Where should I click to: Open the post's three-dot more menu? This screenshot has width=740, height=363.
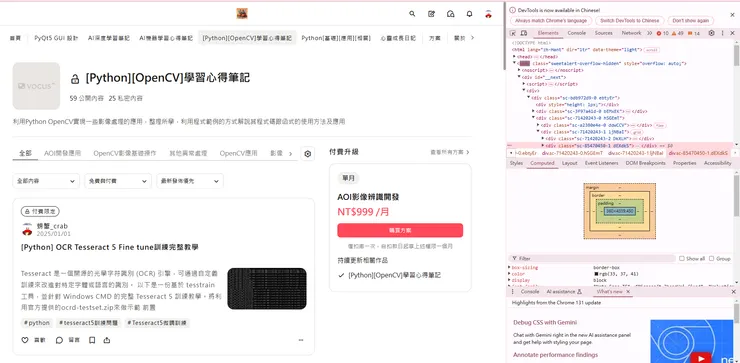coord(301,340)
